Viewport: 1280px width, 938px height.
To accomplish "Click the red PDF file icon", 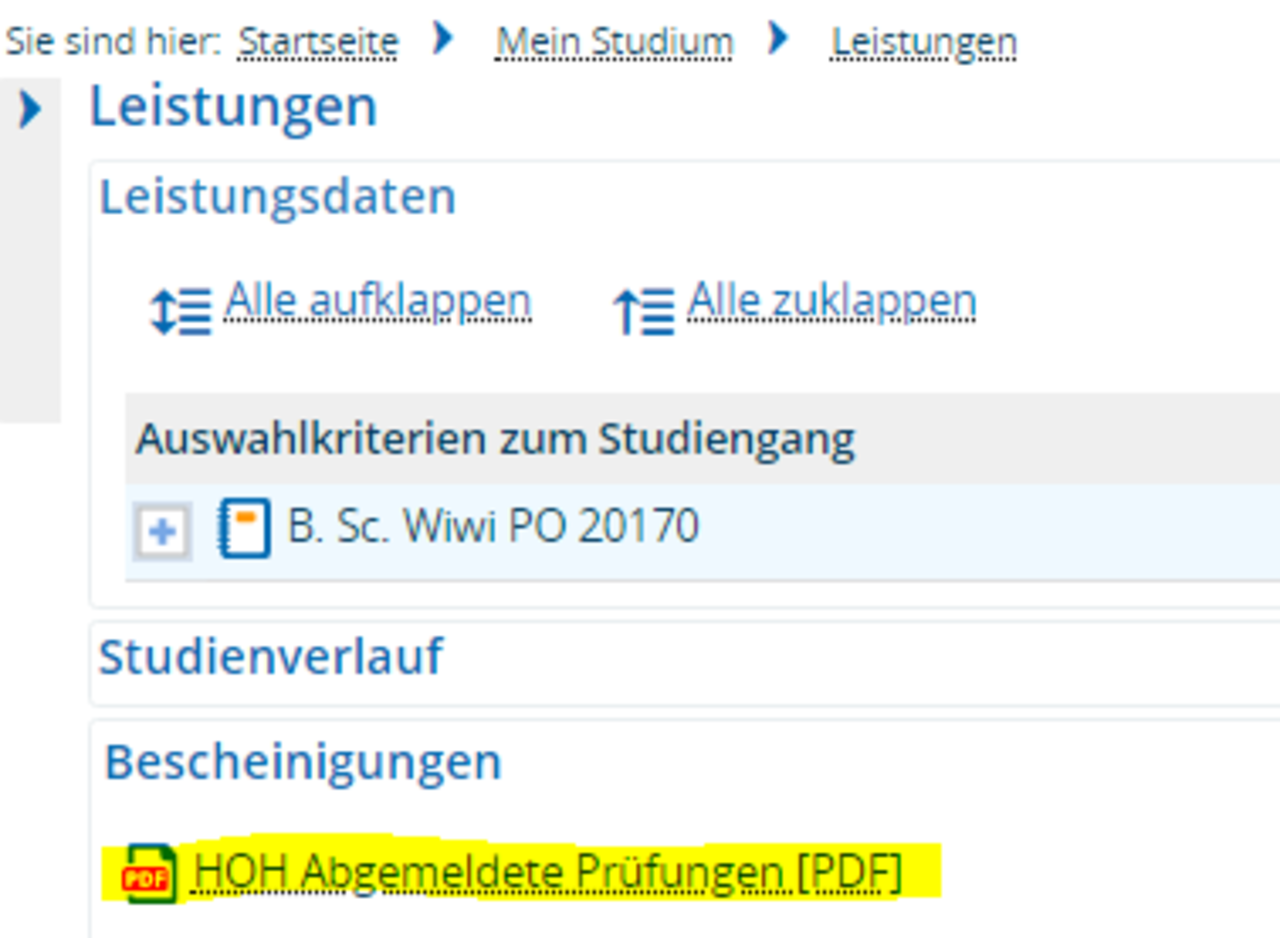I will 149,874.
